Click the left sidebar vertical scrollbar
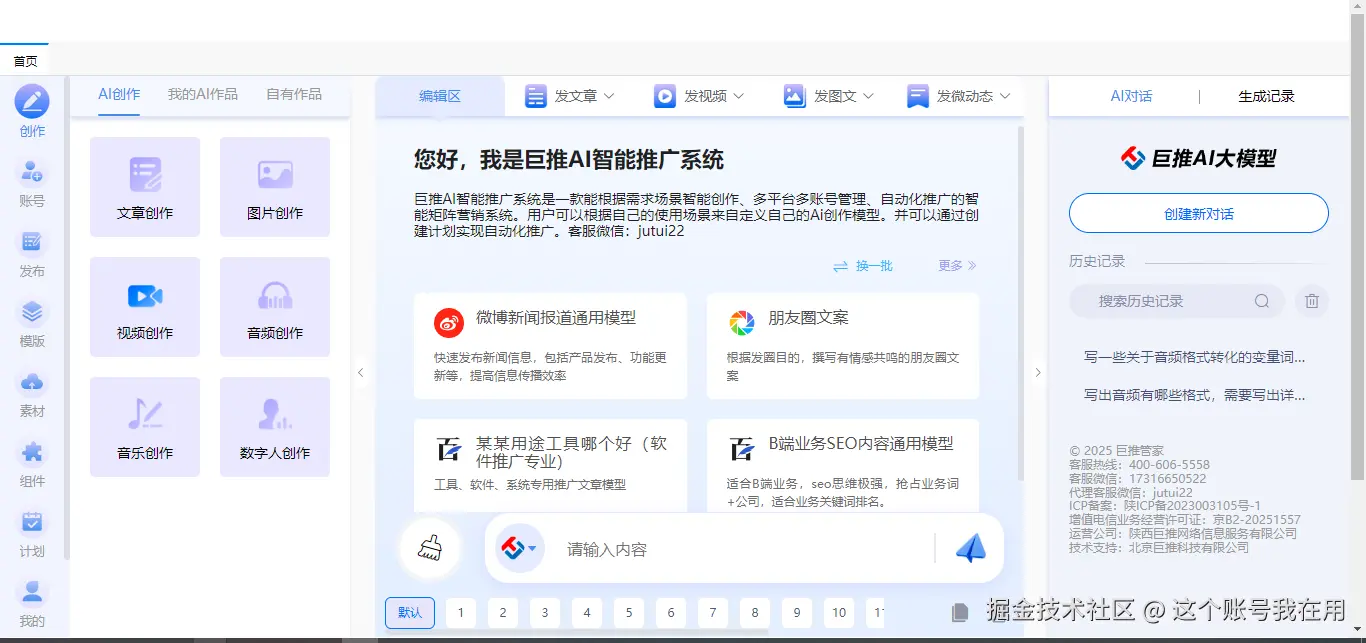 tap(67, 318)
